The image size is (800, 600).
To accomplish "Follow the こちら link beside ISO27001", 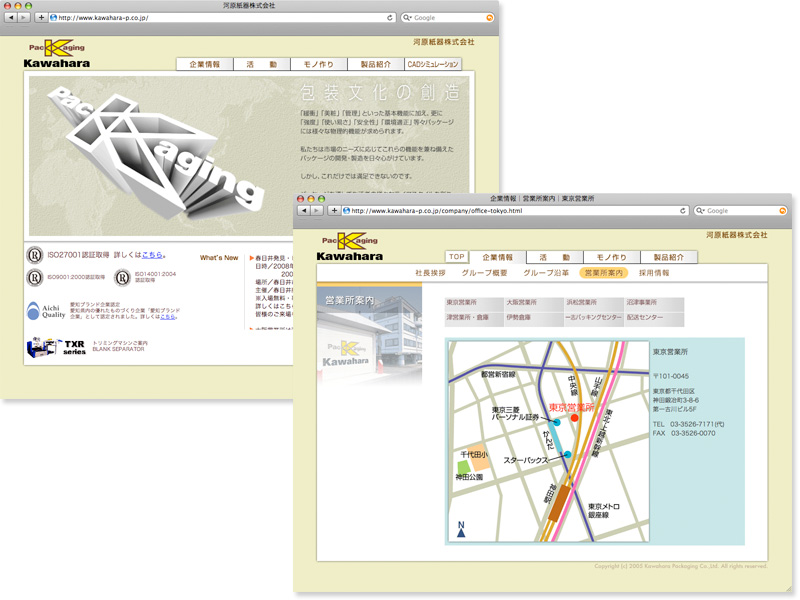I will [x=152, y=255].
